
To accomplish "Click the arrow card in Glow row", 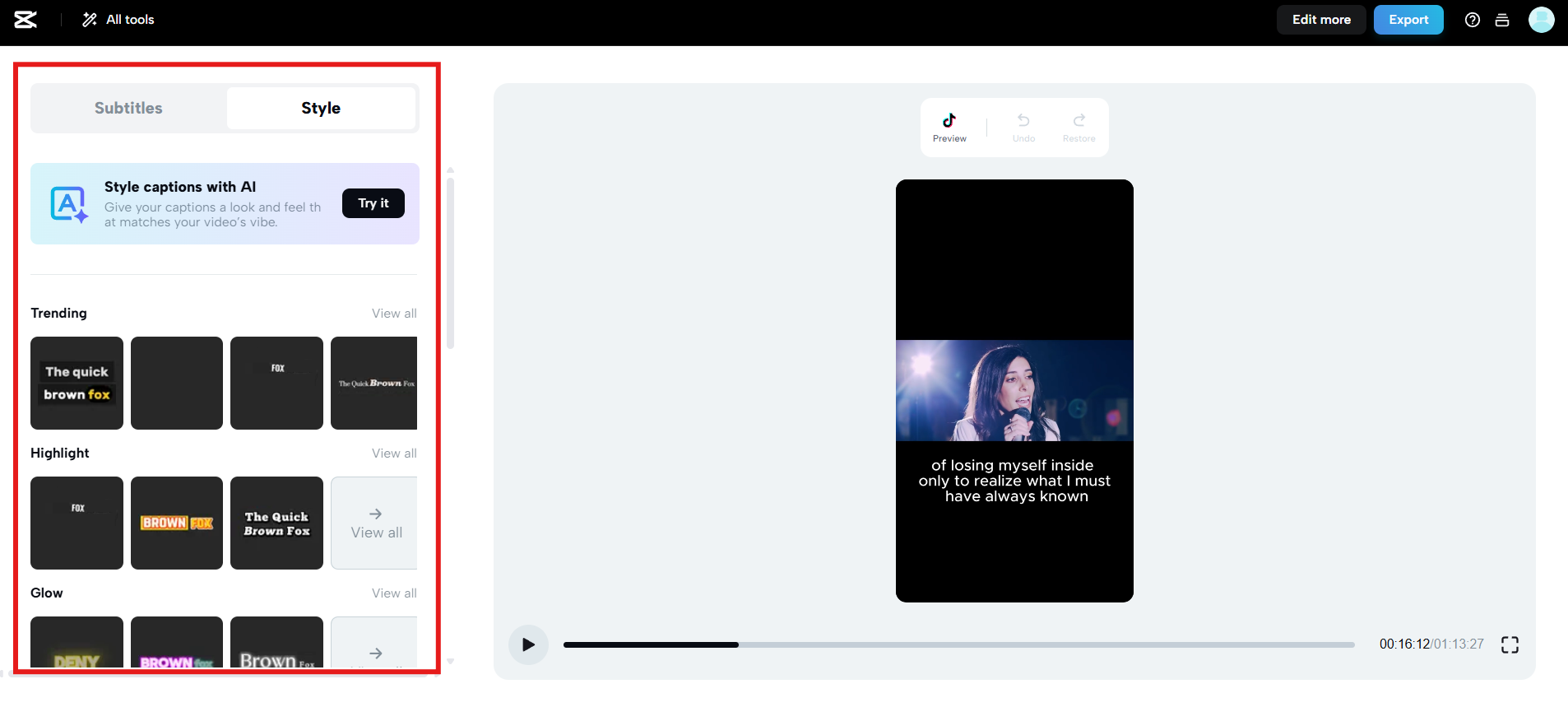I will 374,642.
